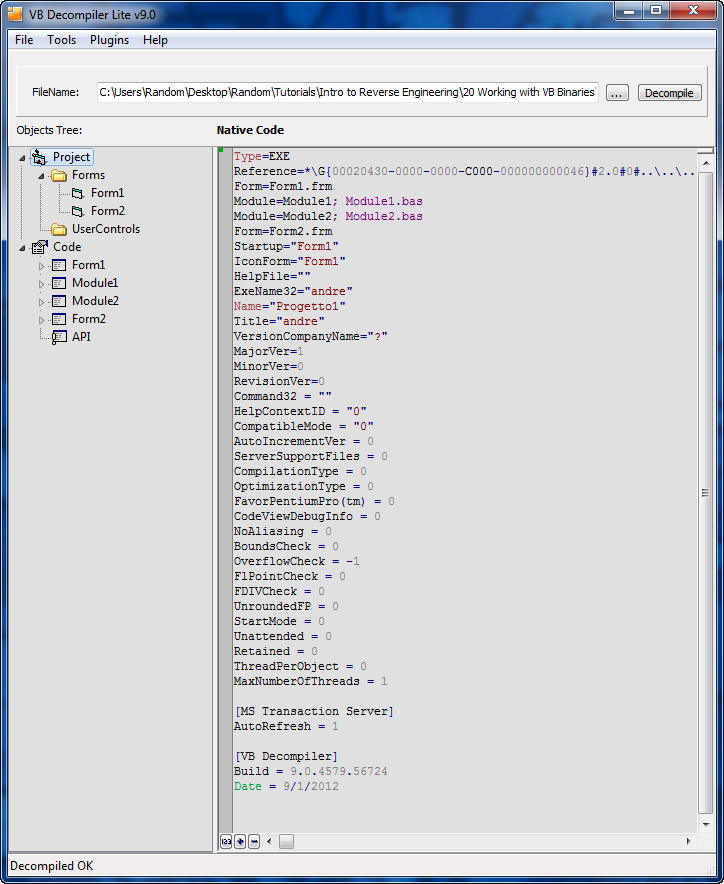Select the UserControls label
The image size is (724, 884).
click(x=105, y=229)
